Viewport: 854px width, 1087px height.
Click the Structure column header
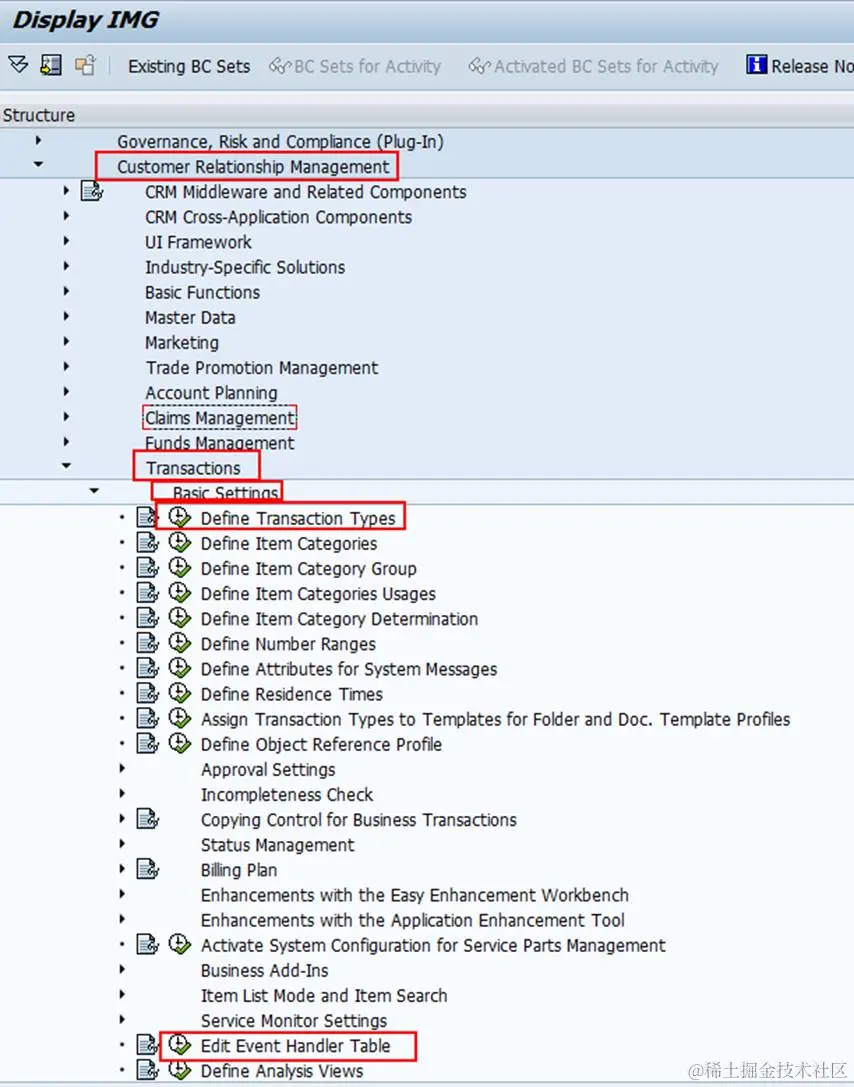(39, 115)
